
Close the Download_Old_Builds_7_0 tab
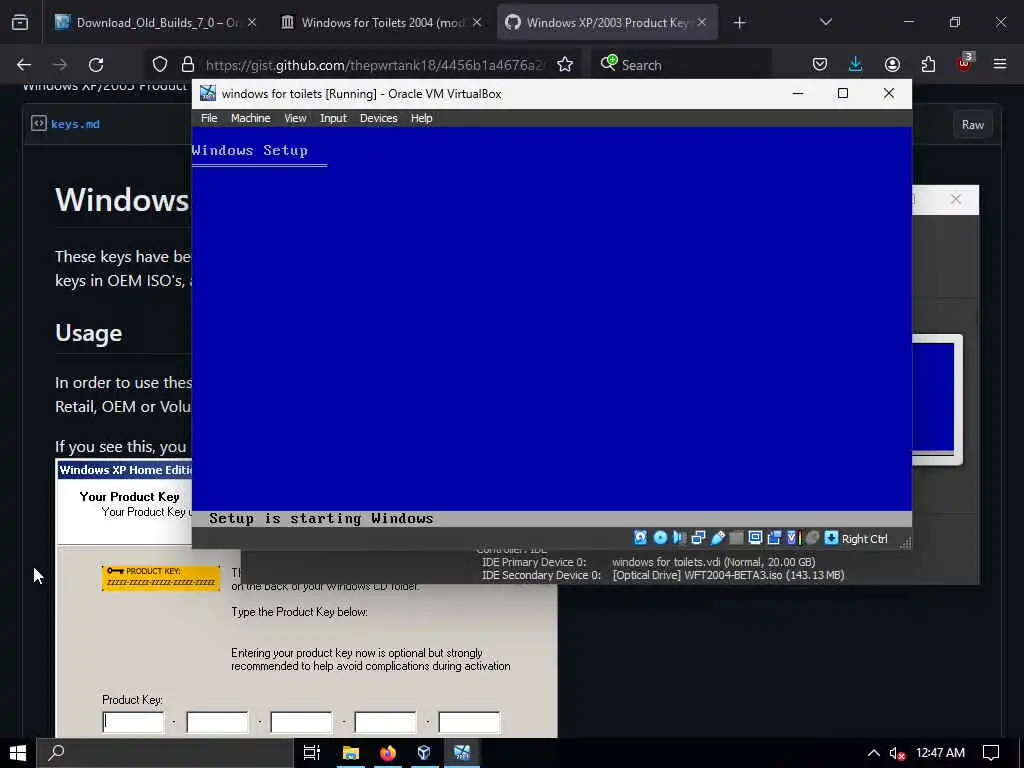pos(252,22)
